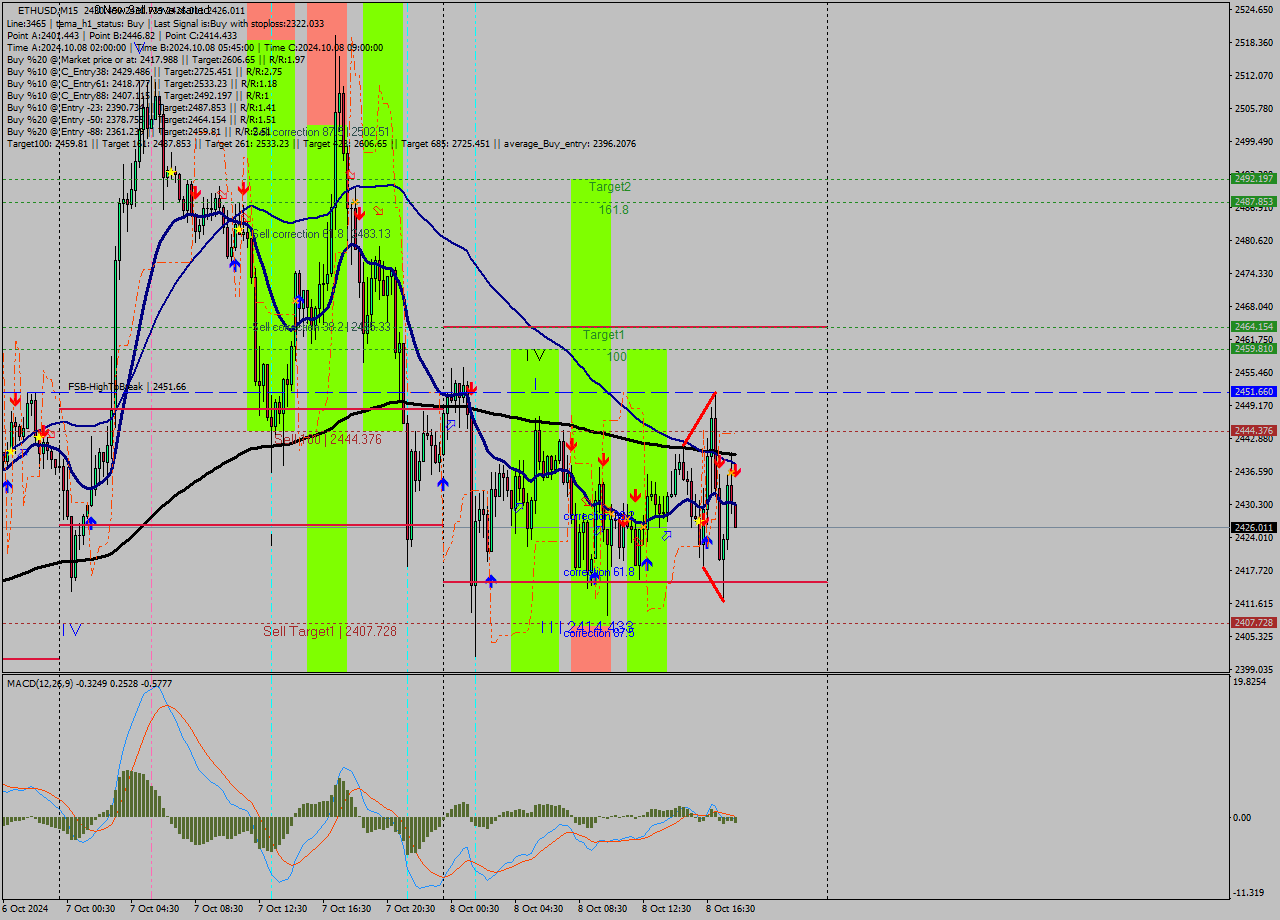The image size is (1280, 920).
Task: Click the blue correction 61.8 label
Action: (x=598, y=572)
